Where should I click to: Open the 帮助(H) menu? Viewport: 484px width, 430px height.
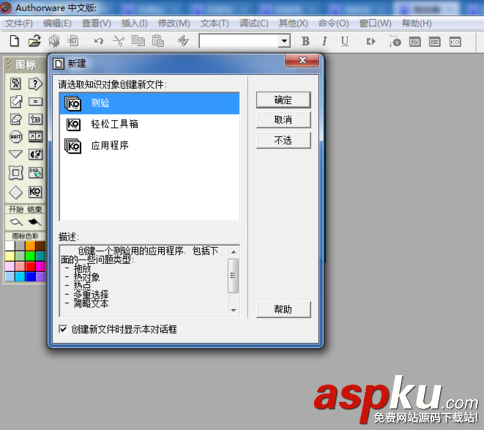[417, 23]
